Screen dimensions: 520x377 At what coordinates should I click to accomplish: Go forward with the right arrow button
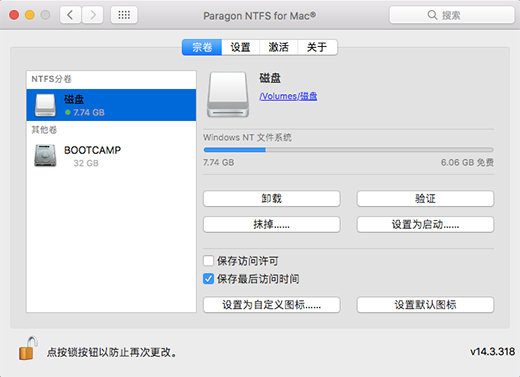click(x=93, y=15)
